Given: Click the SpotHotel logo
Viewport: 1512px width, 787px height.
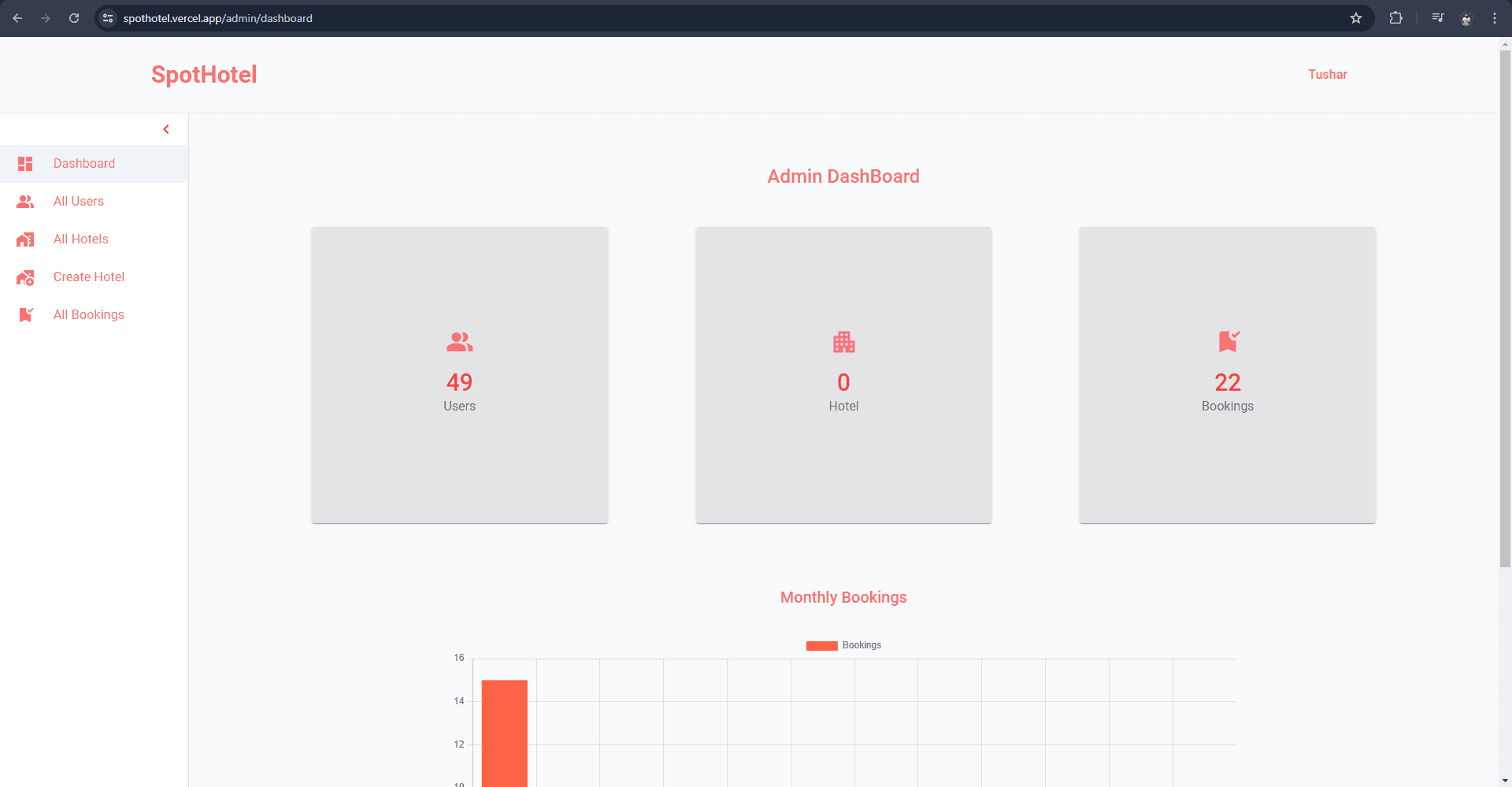Looking at the screenshot, I should (x=204, y=74).
